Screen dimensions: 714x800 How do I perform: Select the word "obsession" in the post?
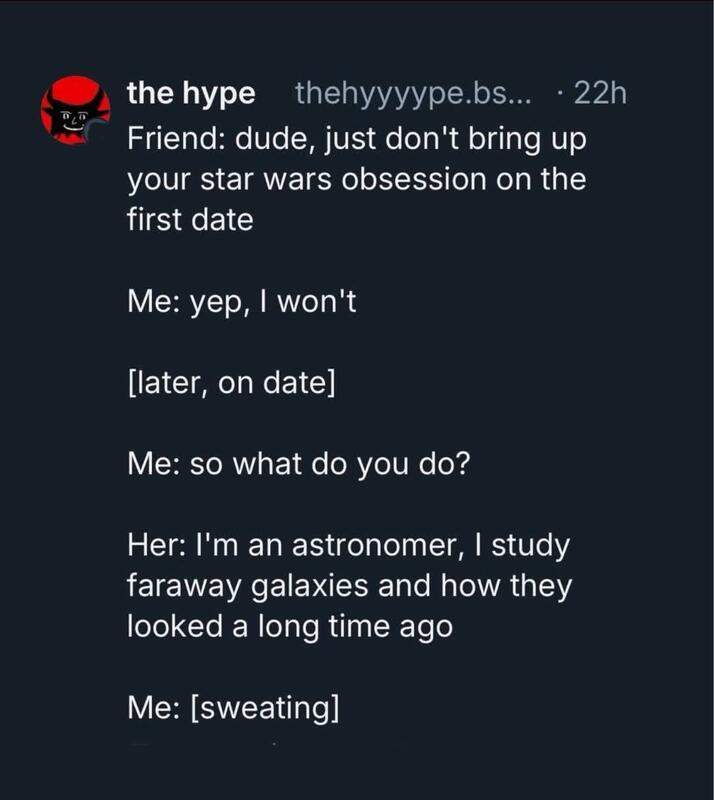coord(414,179)
